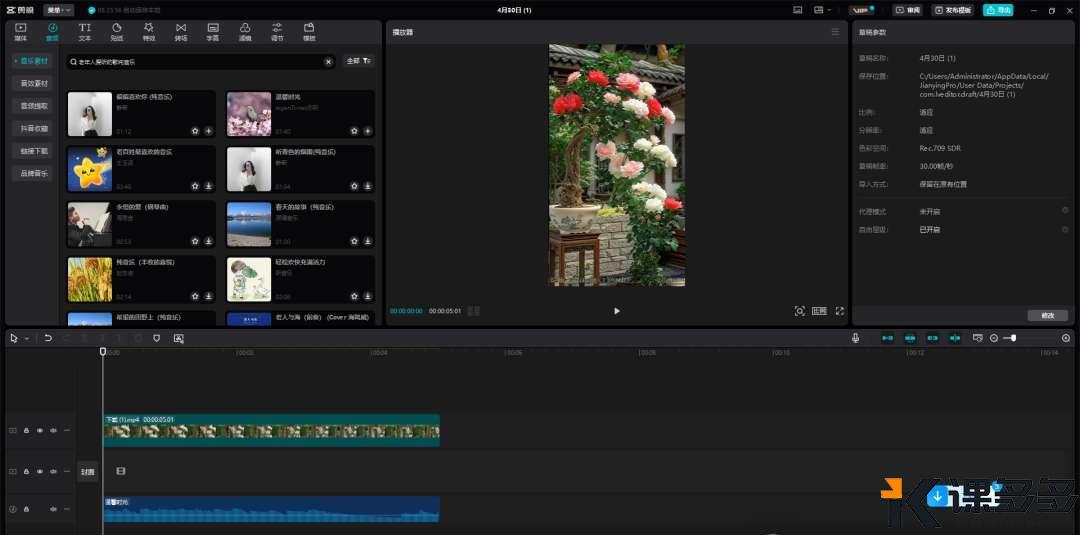Zoom in the timeline
Image resolution: width=1080 pixels, height=535 pixels.
point(1066,338)
